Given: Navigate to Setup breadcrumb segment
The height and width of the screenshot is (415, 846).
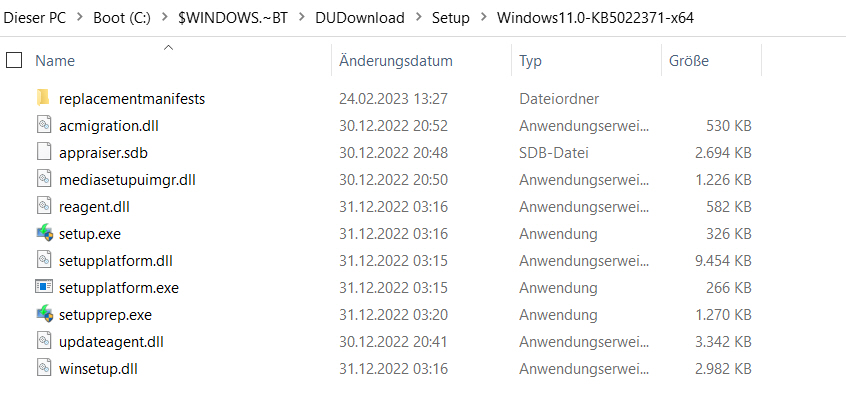Looking at the screenshot, I should coord(451,18).
